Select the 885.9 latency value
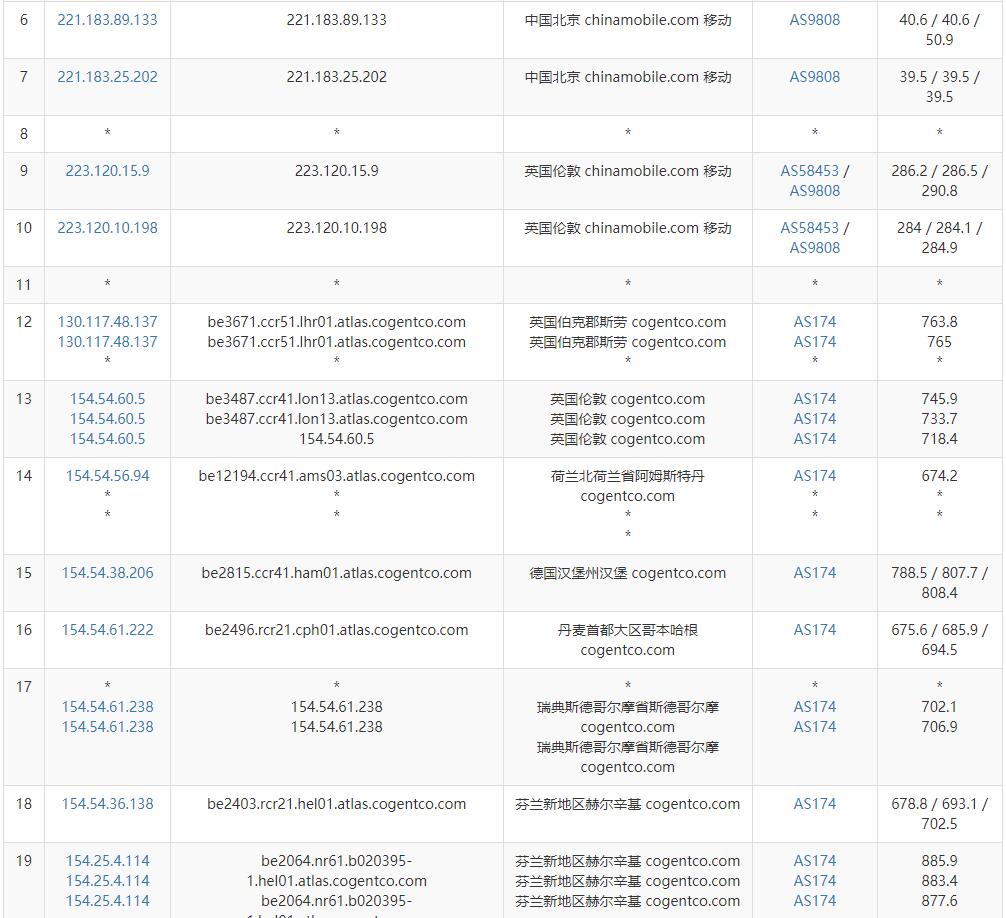Viewport: 1006px width, 918px height. (939, 861)
